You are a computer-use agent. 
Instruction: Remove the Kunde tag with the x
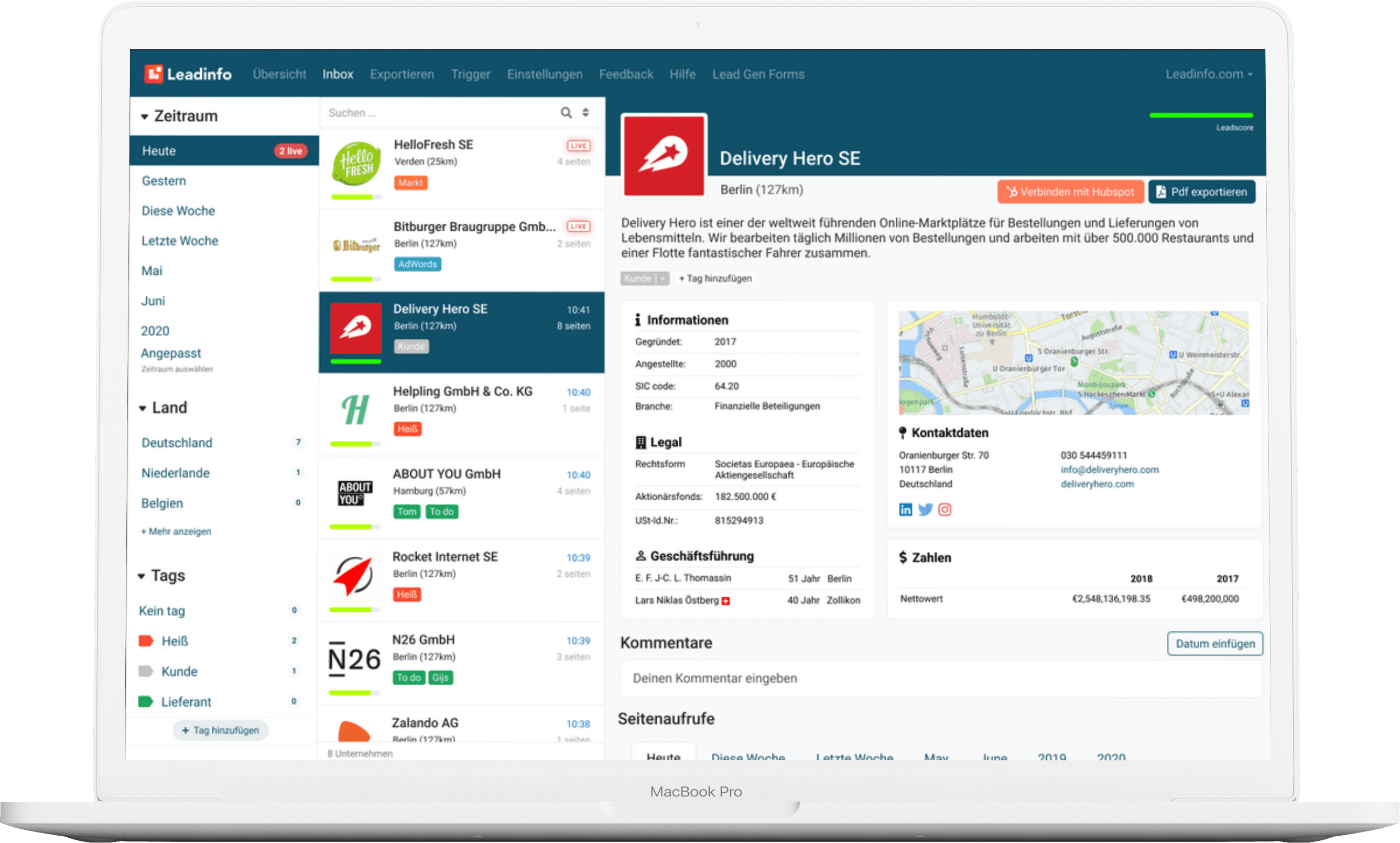tap(662, 278)
